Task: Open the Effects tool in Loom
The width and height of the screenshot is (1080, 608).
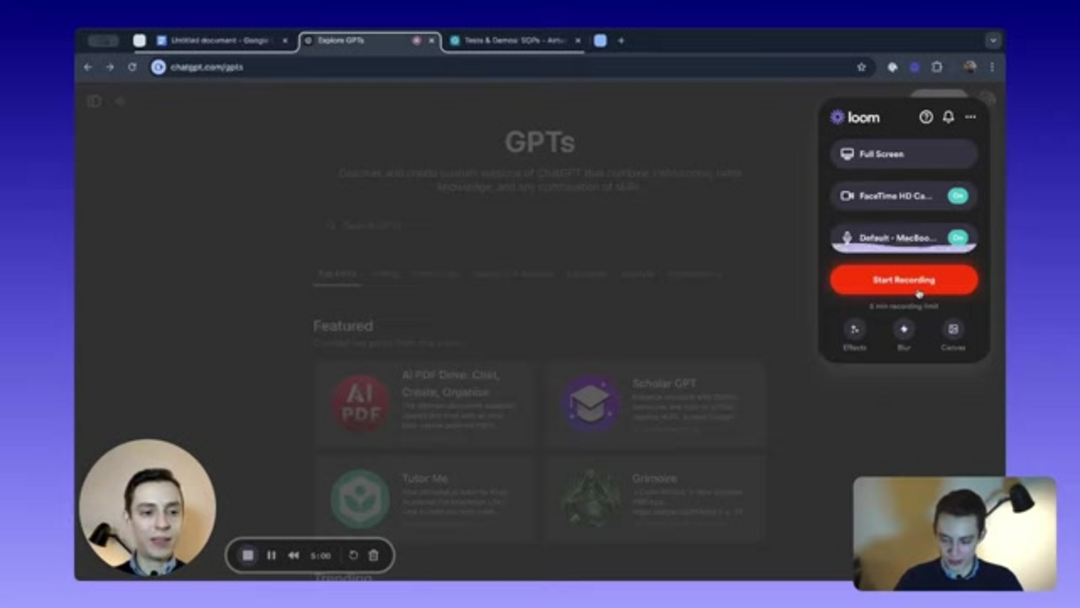Action: (x=854, y=334)
